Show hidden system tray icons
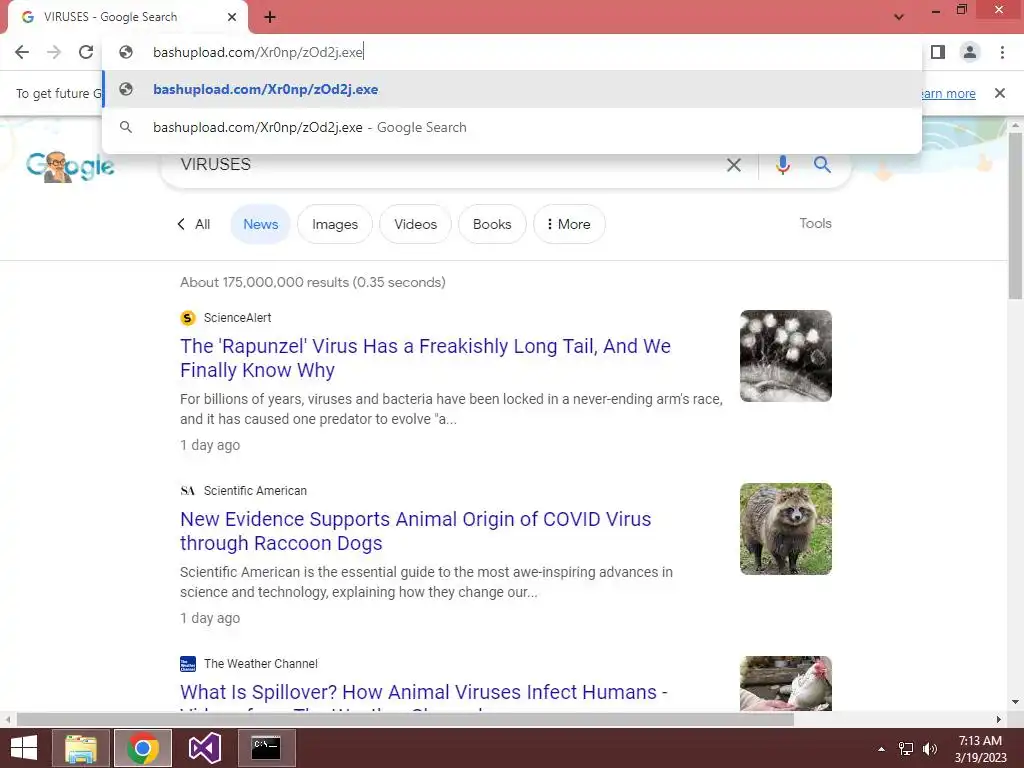The width and height of the screenshot is (1024, 768). pos(881,748)
